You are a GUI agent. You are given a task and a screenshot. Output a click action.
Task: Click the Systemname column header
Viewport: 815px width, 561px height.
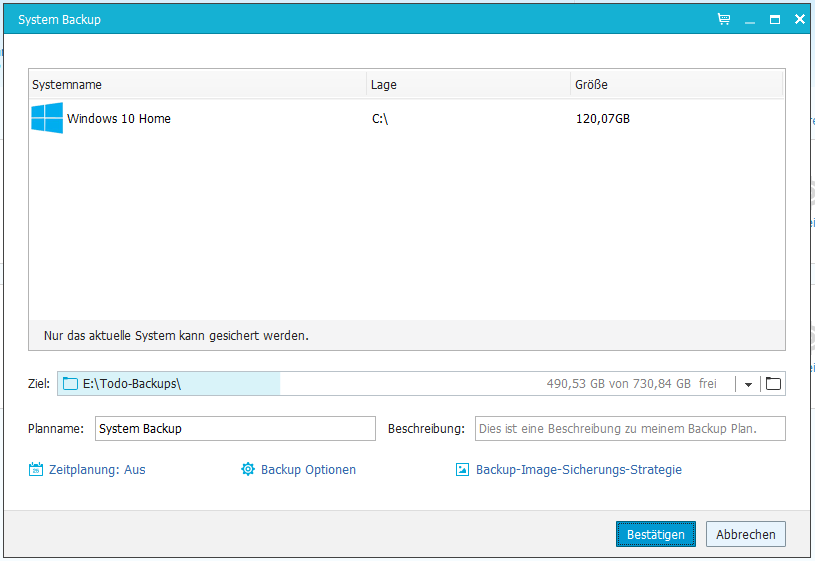[198, 84]
